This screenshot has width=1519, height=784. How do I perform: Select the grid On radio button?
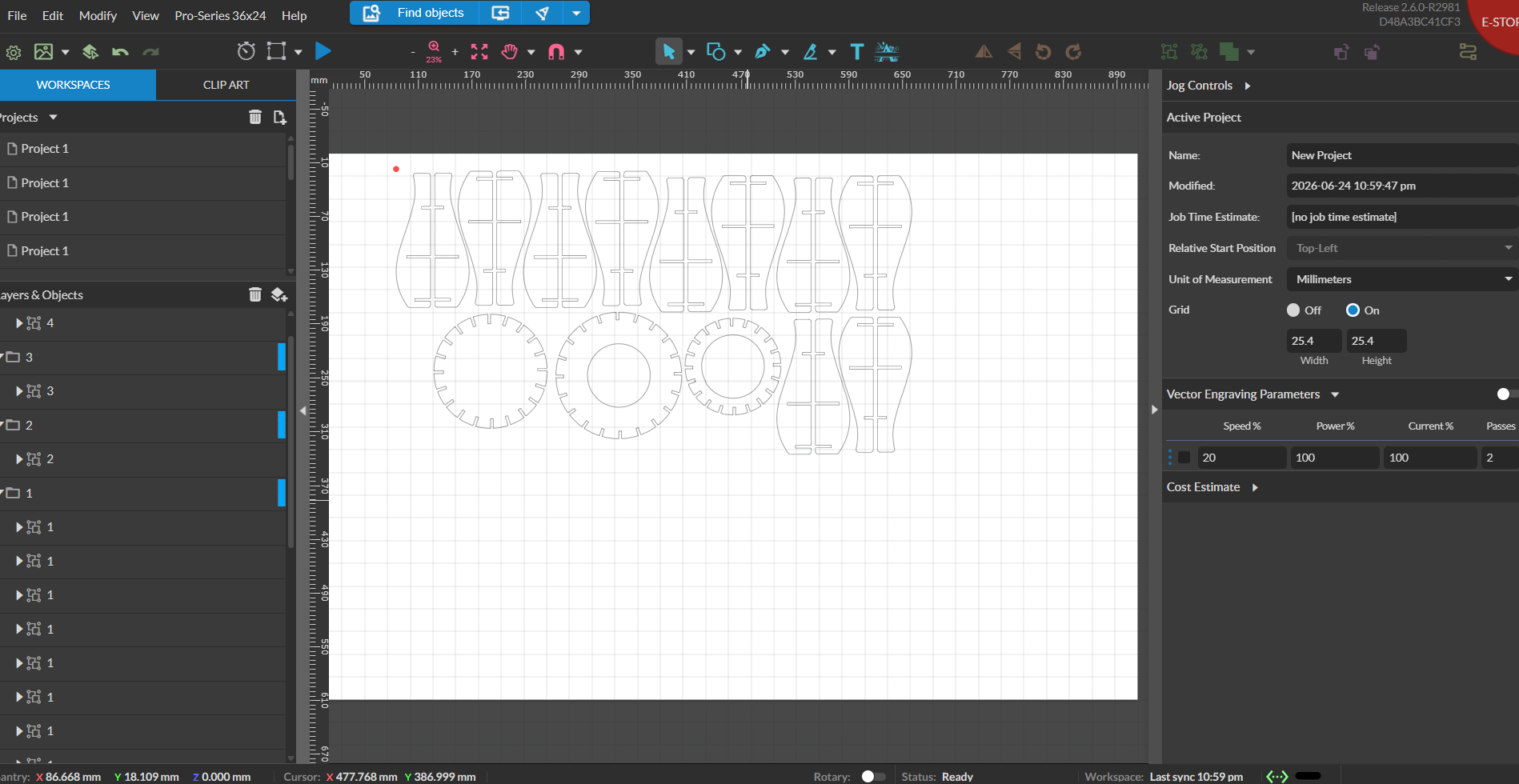[x=1353, y=310]
